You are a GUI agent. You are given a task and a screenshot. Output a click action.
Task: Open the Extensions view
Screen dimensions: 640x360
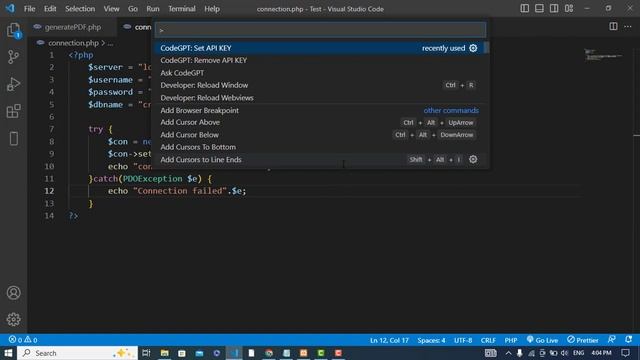pos(13,111)
